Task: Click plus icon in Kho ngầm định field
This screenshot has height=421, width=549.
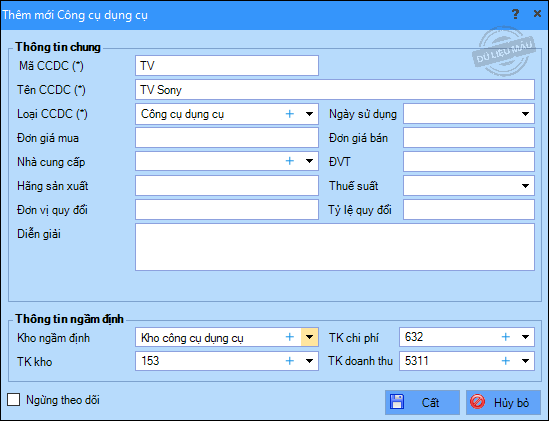Action: (290, 337)
